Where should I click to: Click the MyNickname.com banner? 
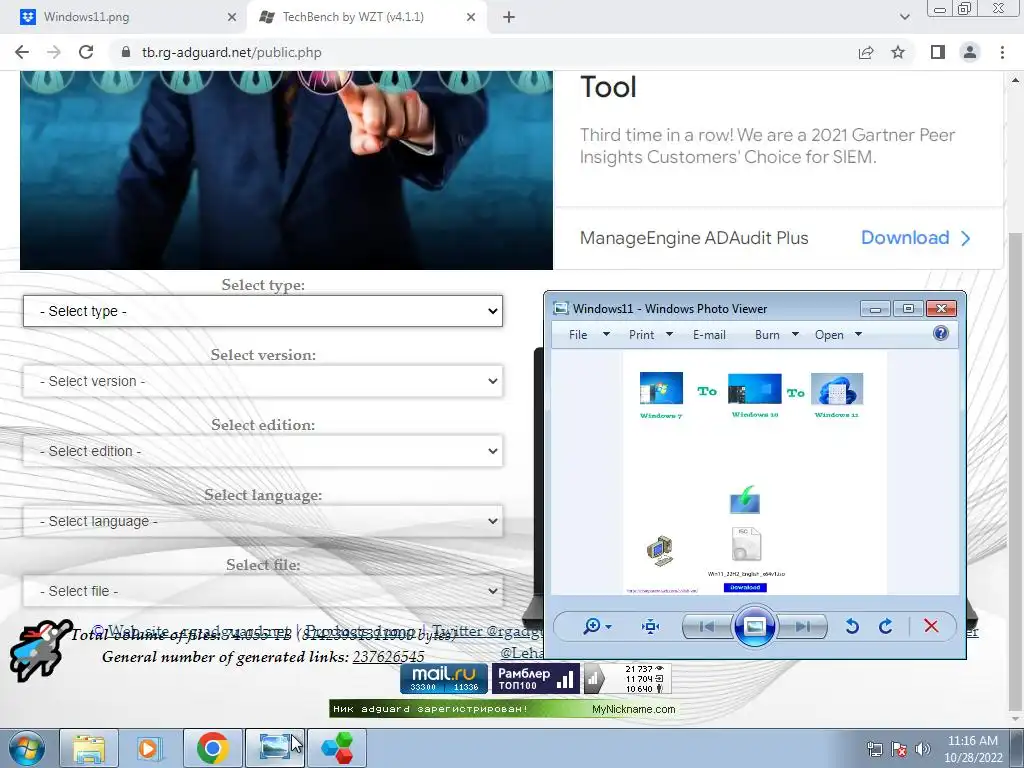(503, 709)
